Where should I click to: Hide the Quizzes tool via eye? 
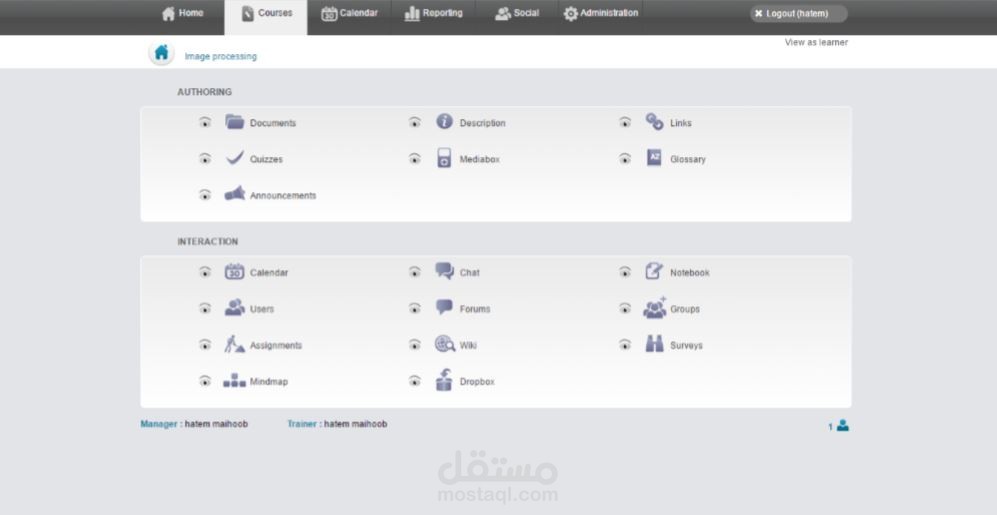tap(205, 158)
